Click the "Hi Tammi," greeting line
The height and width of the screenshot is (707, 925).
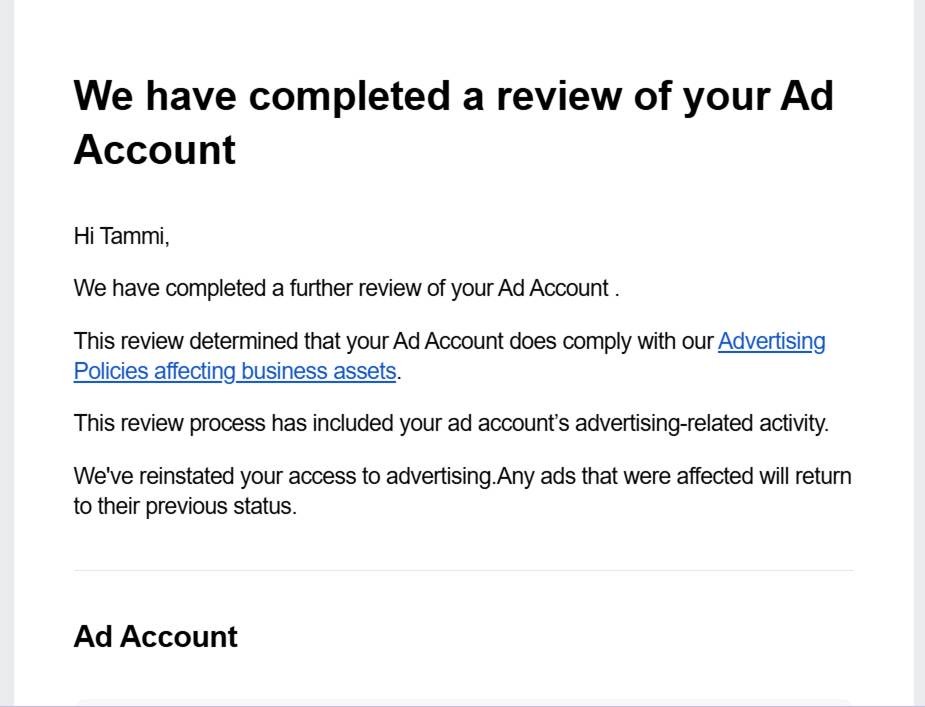coord(121,237)
